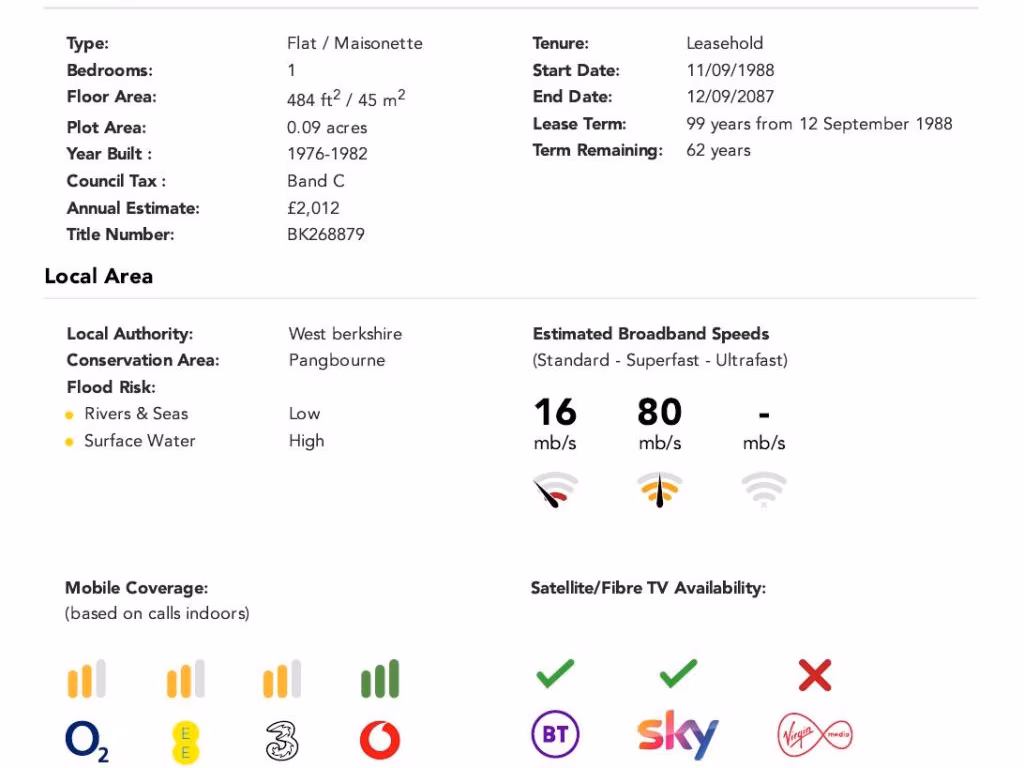Click the green checkmark above Sky
This screenshot has height=768, width=1024.
click(x=679, y=674)
